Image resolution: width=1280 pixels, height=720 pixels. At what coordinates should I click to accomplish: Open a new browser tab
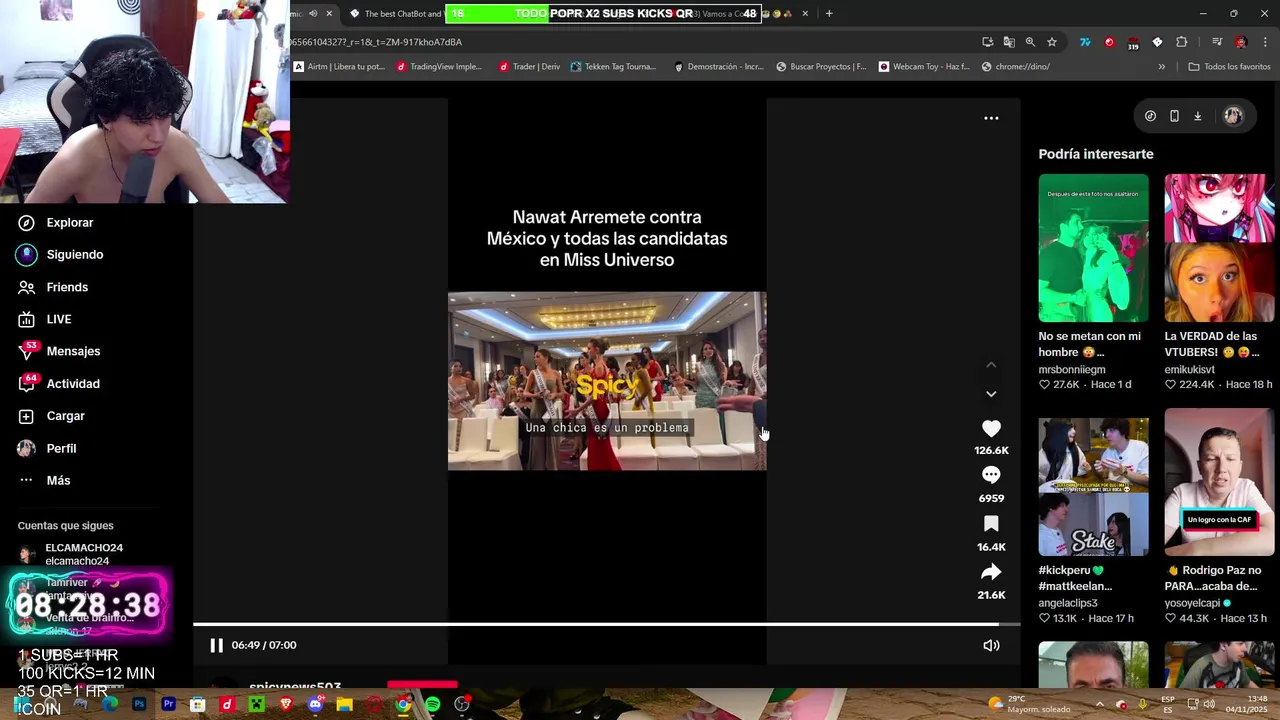point(829,14)
